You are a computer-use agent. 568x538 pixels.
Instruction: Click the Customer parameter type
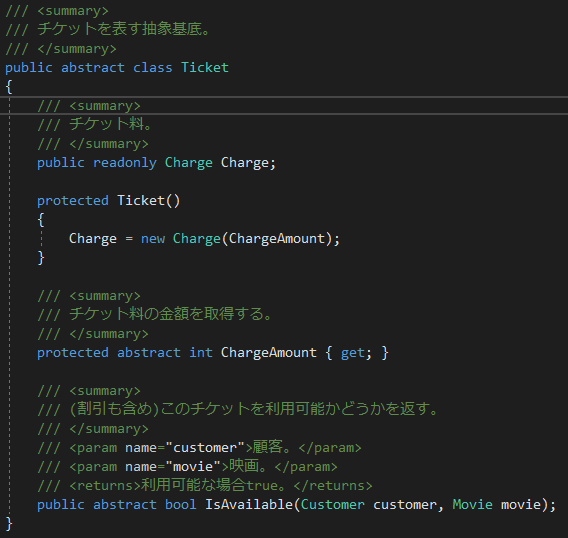(x=333, y=505)
